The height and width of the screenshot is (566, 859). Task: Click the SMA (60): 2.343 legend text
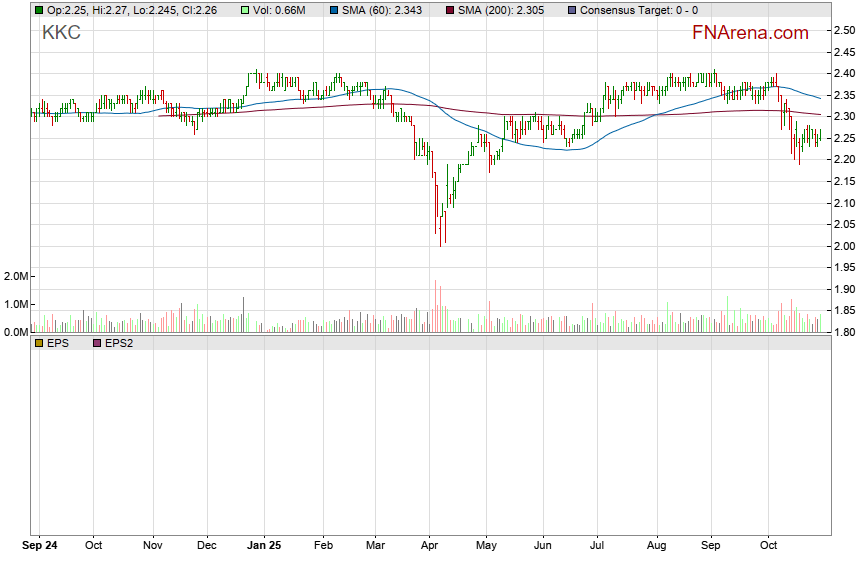(x=385, y=10)
